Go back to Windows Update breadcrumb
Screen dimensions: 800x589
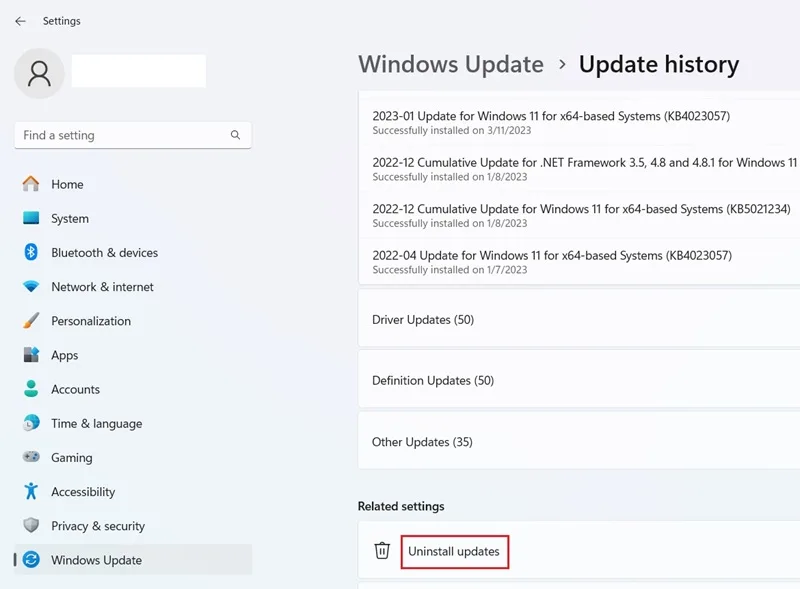[x=451, y=64]
